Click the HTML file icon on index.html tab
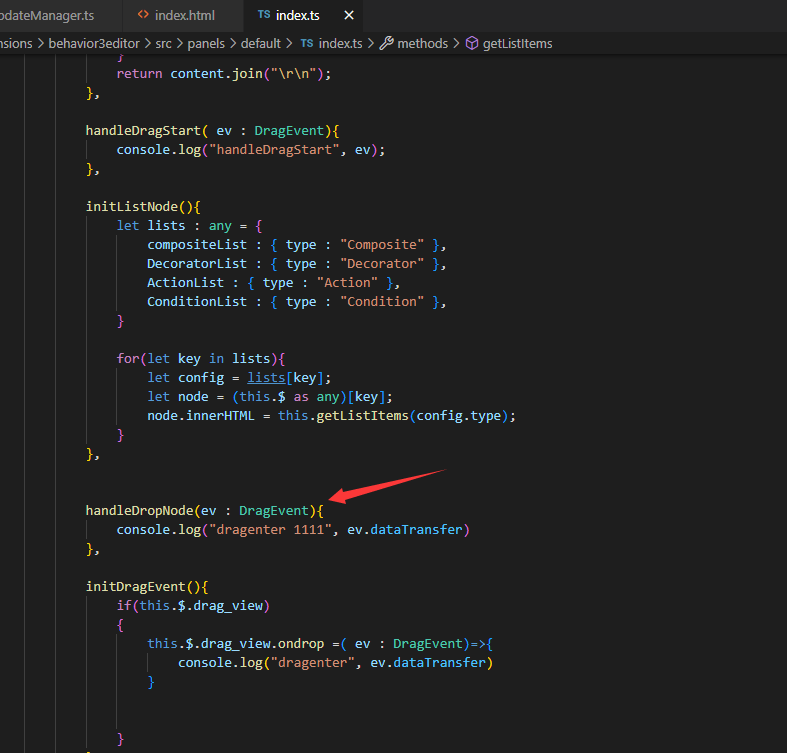This screenshot has width=787, height=753. pyautogui.click(x=143, y=15)
